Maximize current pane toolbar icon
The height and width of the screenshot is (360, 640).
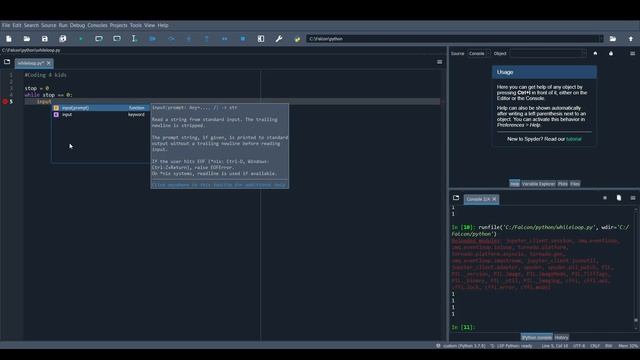pos(261,39)
